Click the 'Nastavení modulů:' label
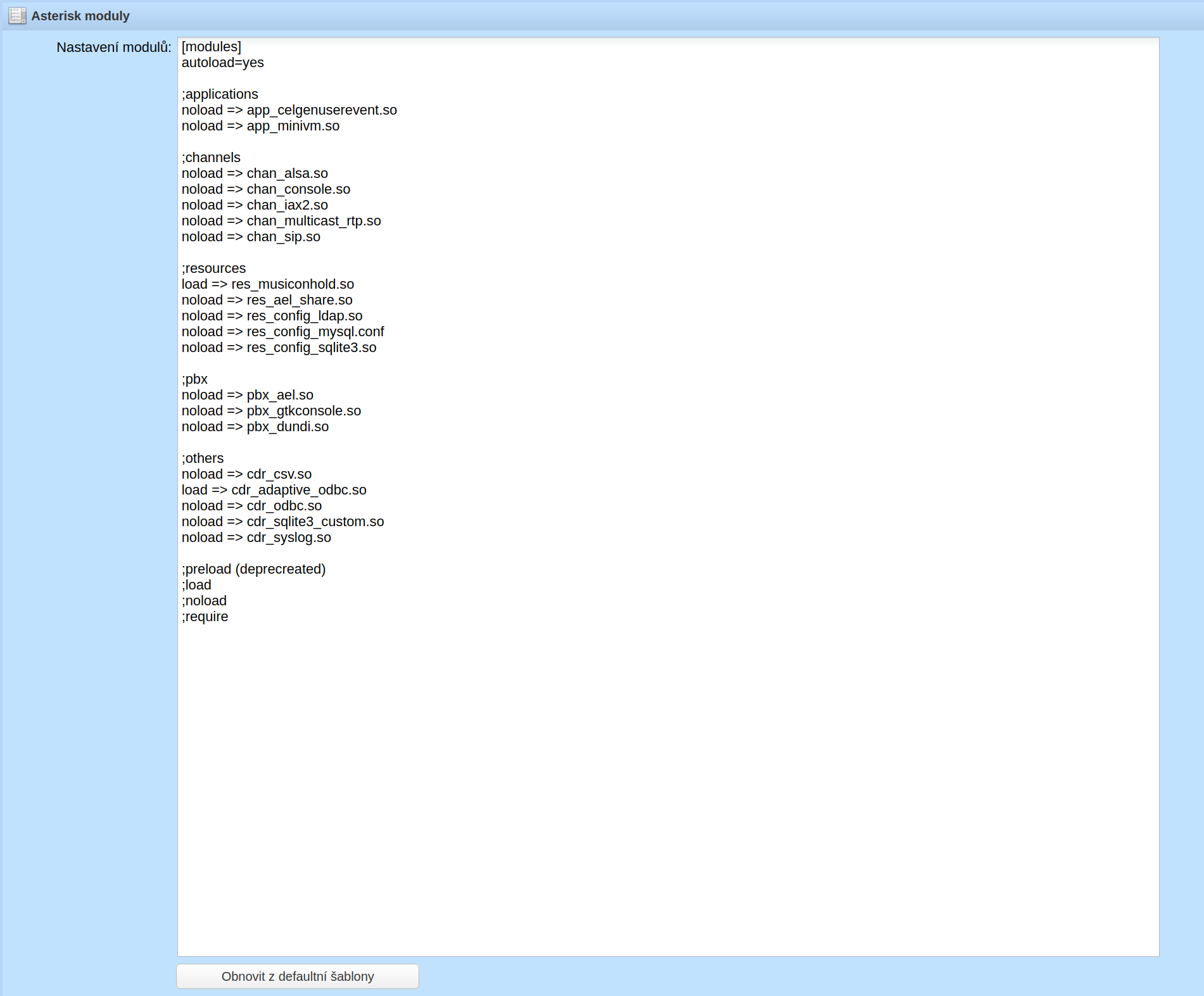1204x996 pixels. coord(114,47)
